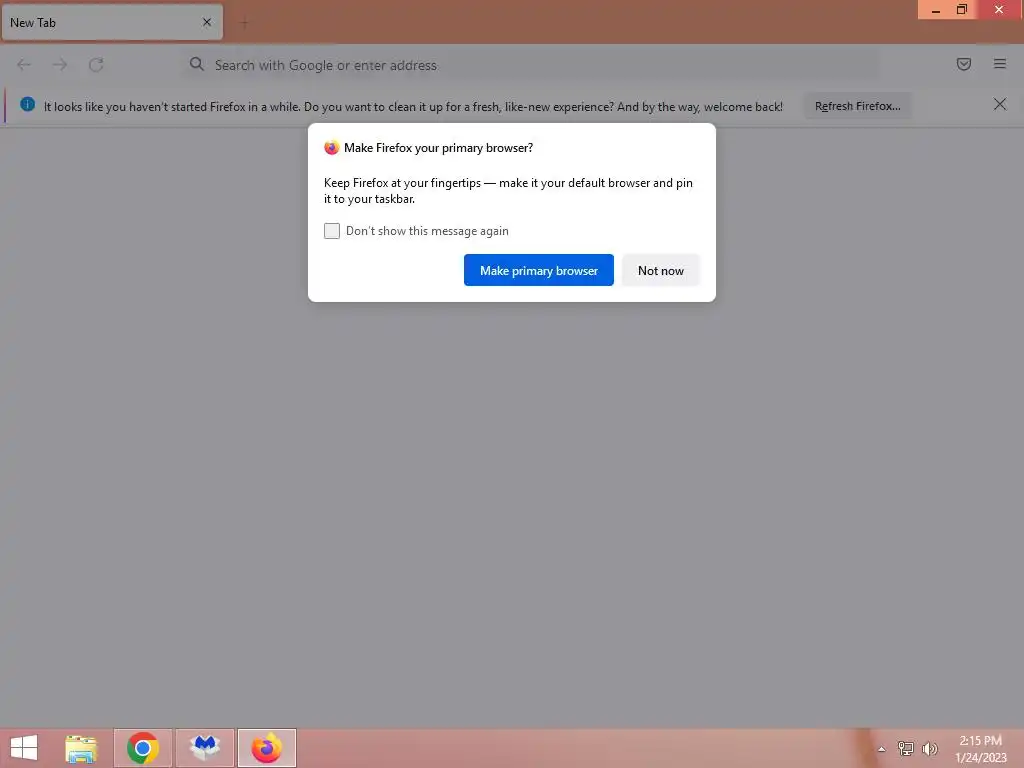
Task: Open the Firefox hamburger application menu
Action: tap(999, 64)
